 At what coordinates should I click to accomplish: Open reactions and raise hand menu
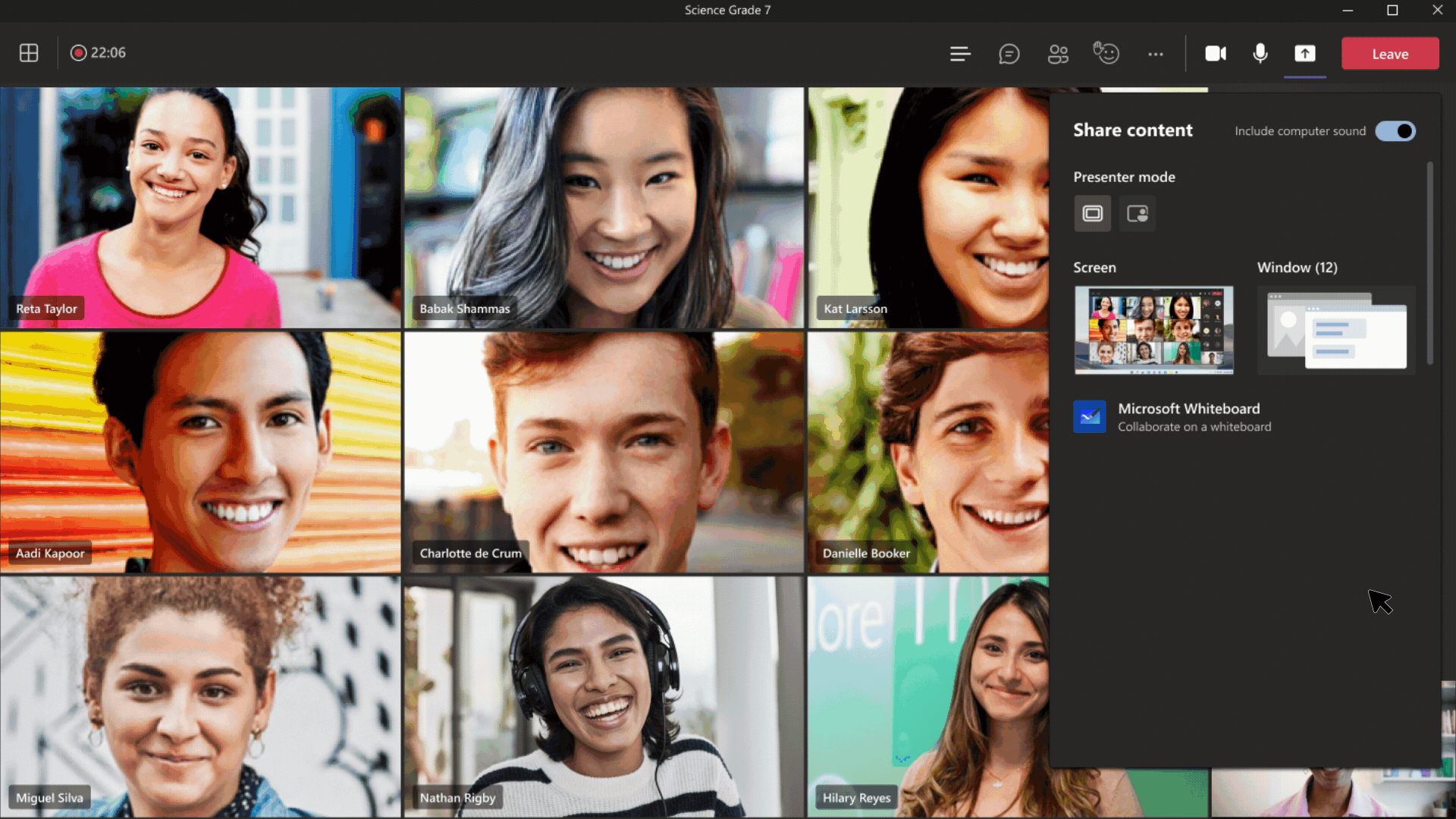(1106, 53)
